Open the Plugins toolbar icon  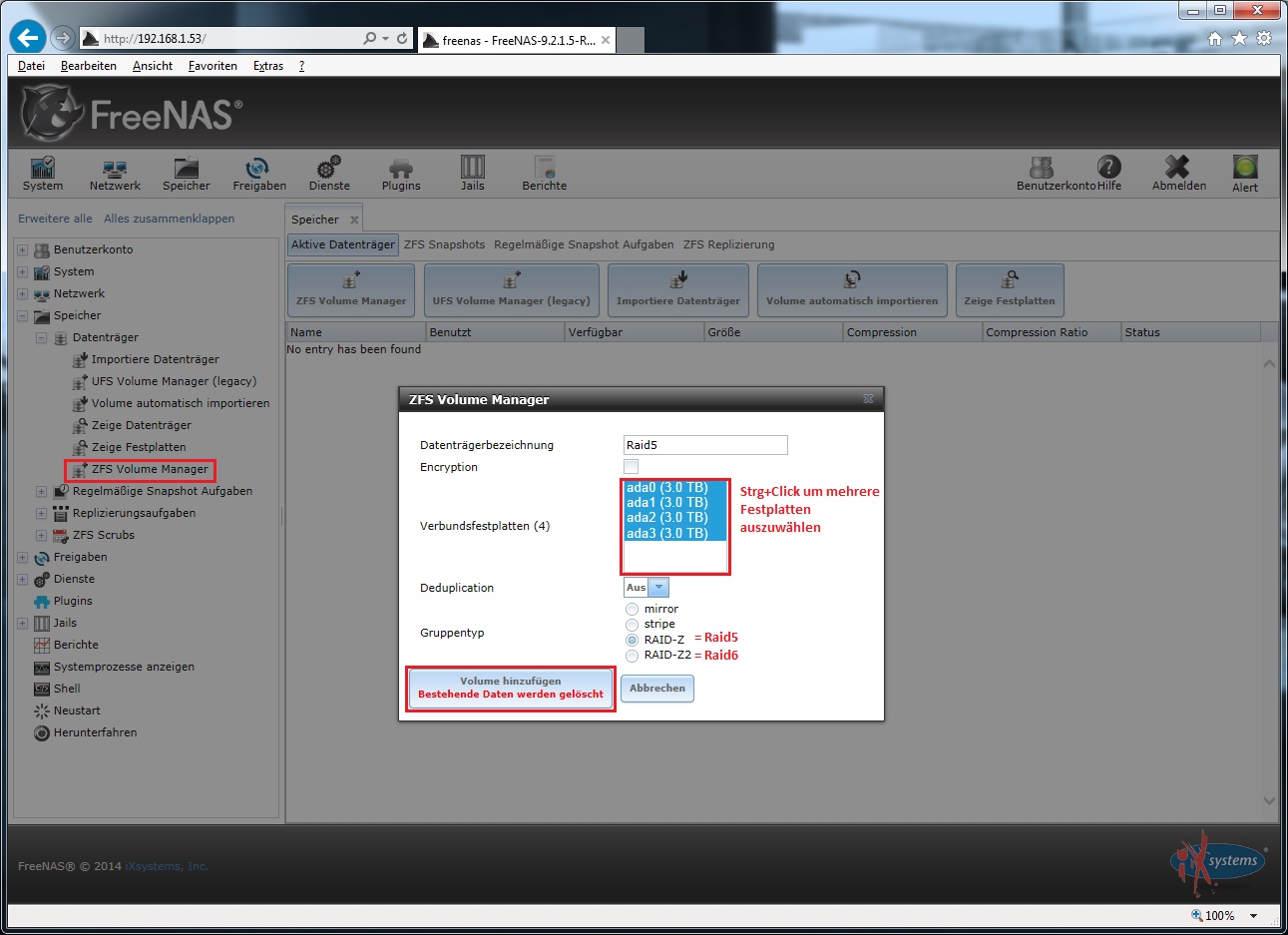[401, 173]
